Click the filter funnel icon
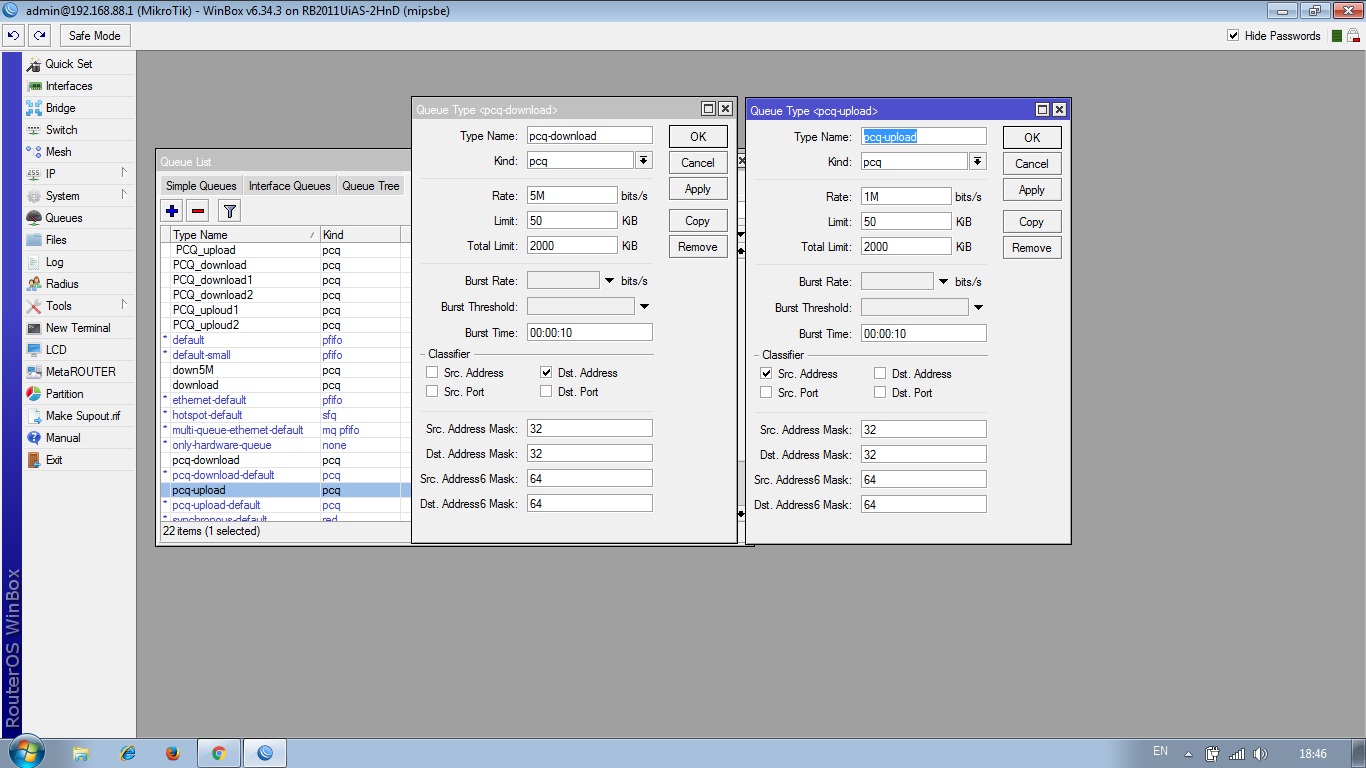The width and height of the screenshot is (1366, 768). tap(229, 211)
